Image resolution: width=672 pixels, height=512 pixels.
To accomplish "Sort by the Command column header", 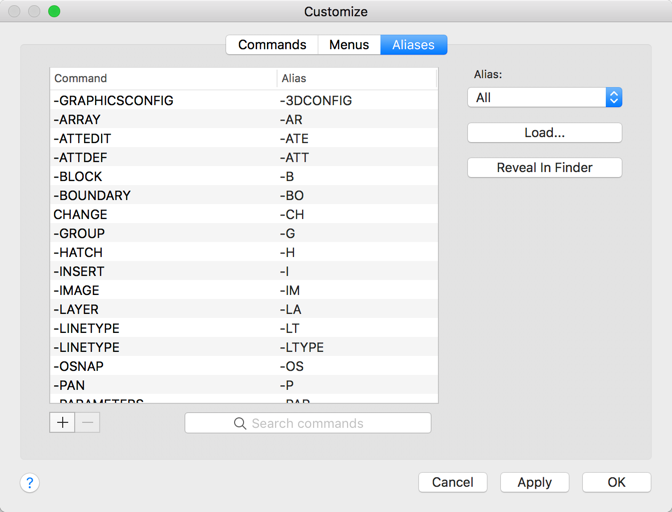I will point(163,78).
